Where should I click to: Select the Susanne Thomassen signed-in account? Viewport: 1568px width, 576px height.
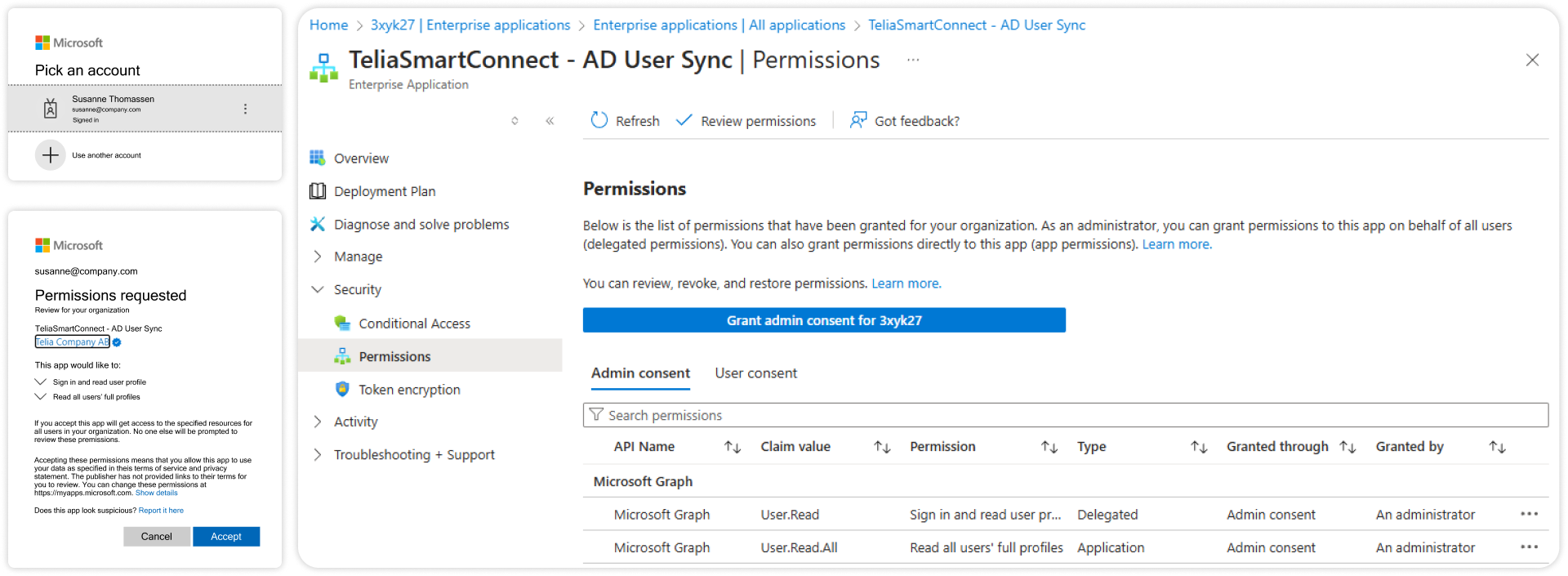(145, 109)
